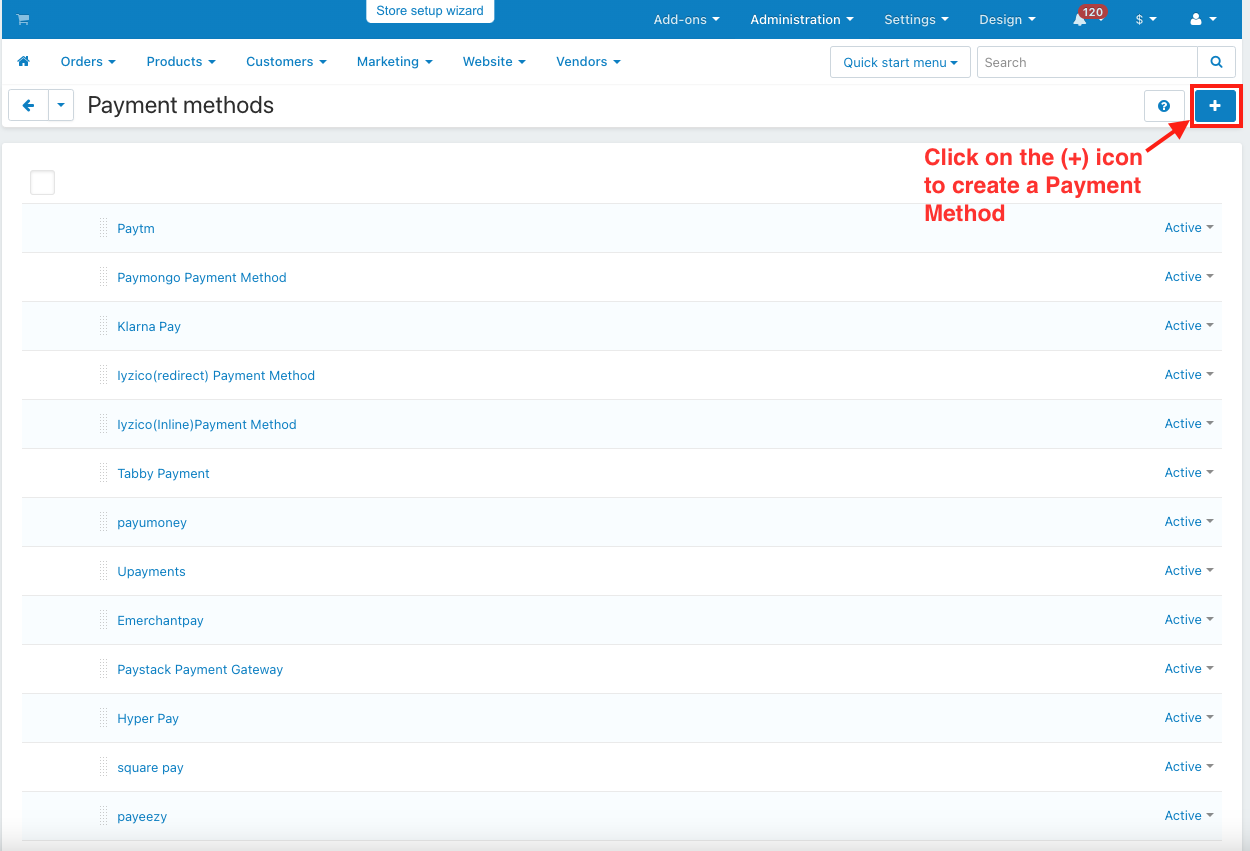Open the Add-ons menu
Image resolution: width=1250 pixels, height=851 pixels.
[686, 20]
